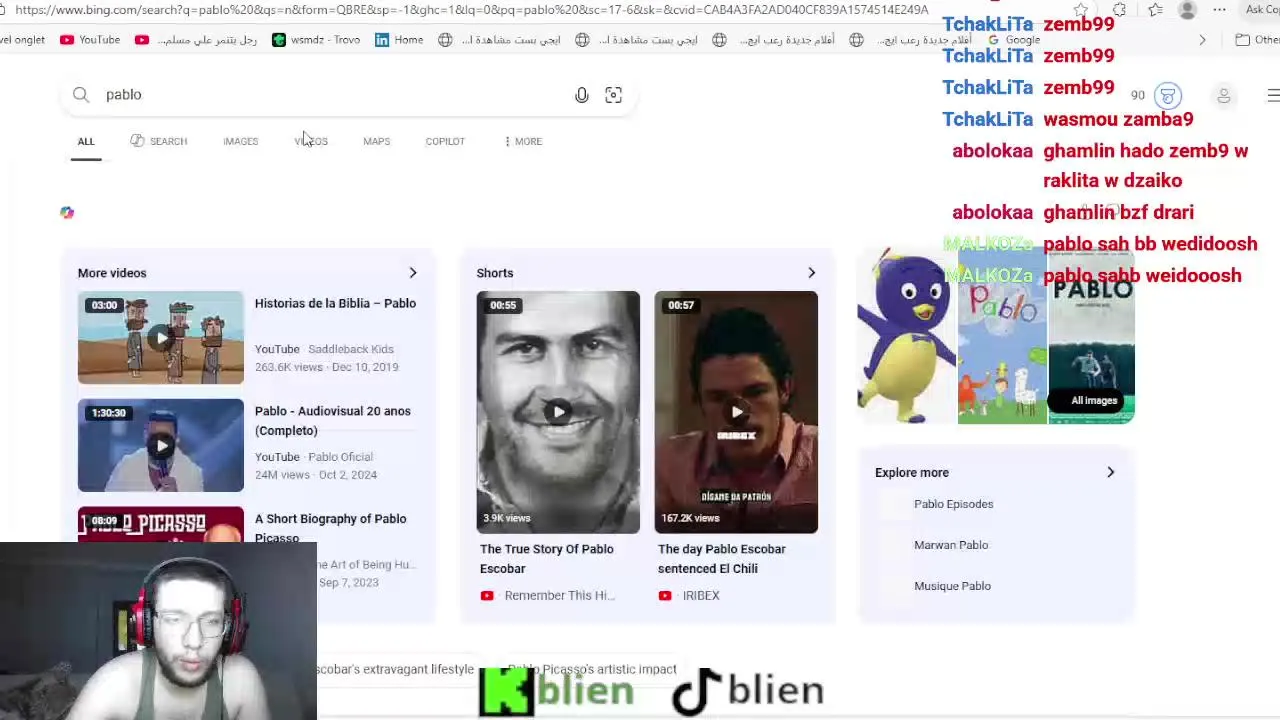The width and height of the screenshot is (1280, 720).
Task: Expand More videos arrow
Action: point(412,273)
